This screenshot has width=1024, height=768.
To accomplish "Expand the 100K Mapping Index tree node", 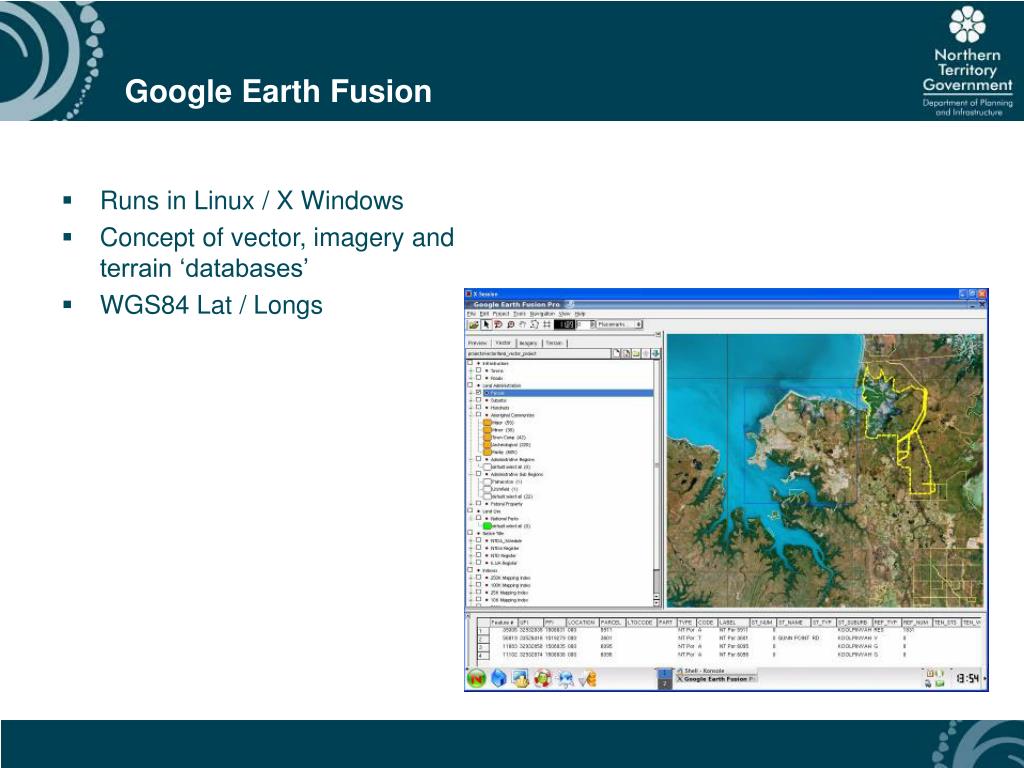I will (x=471, y=585).
